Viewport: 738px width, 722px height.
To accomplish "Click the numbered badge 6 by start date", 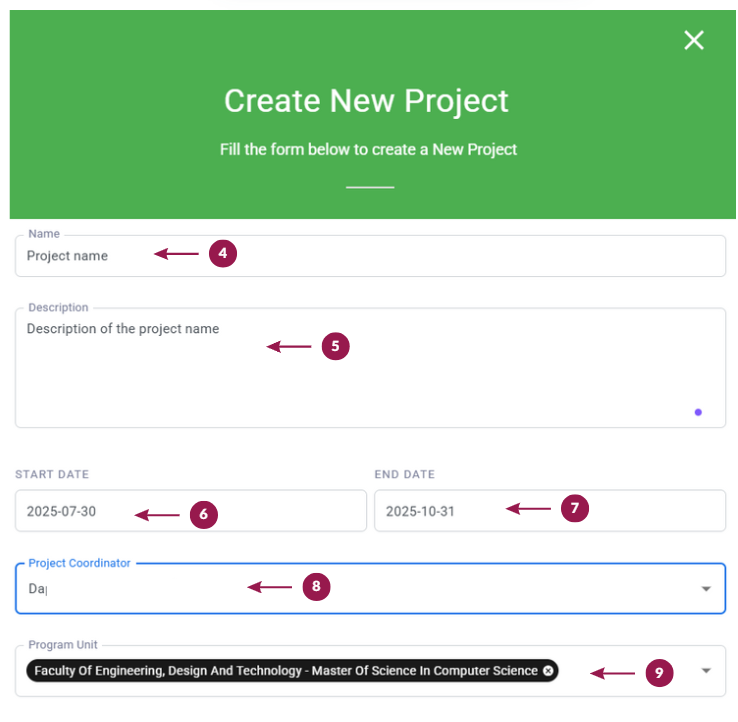I will tap(204, 514).
